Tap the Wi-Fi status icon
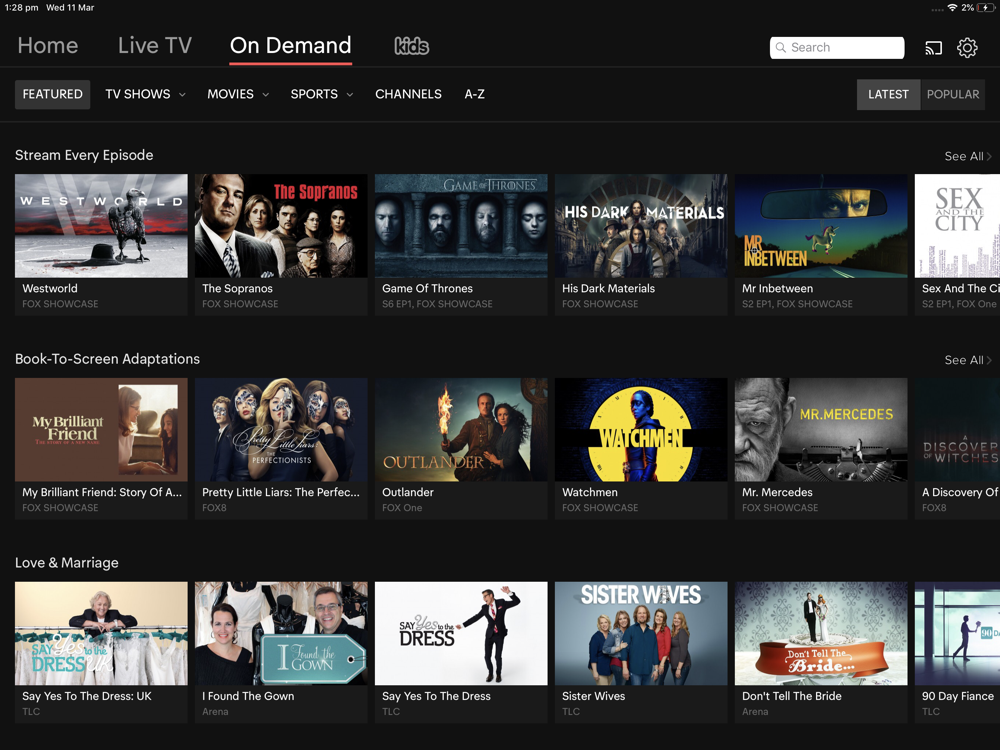Image resolution: width=1000 pixels, height=750 pixels. pos(952,8)
